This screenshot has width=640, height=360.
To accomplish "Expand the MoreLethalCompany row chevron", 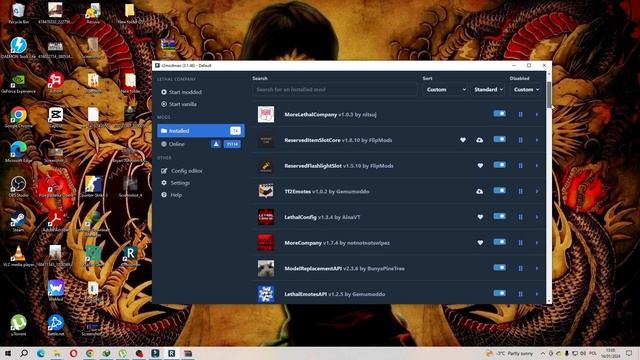I will click(x=537, y=115).
